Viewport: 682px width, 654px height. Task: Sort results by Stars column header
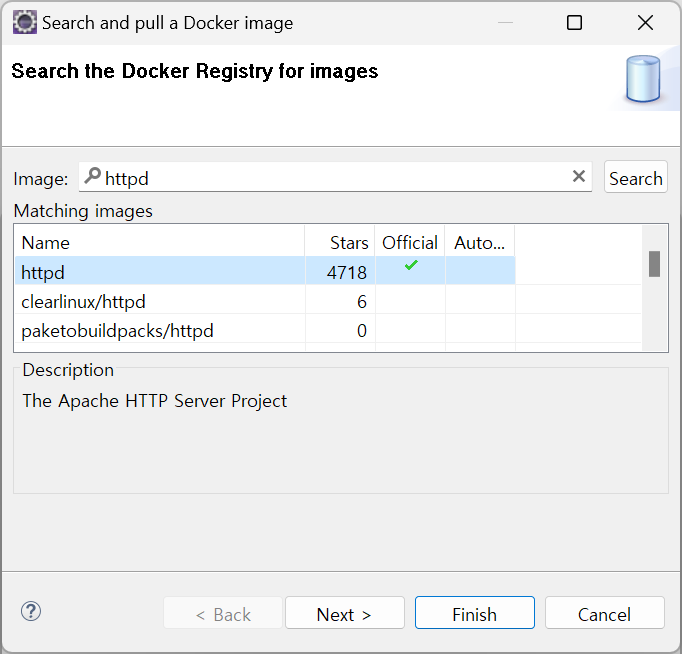(x=340, y=242)
